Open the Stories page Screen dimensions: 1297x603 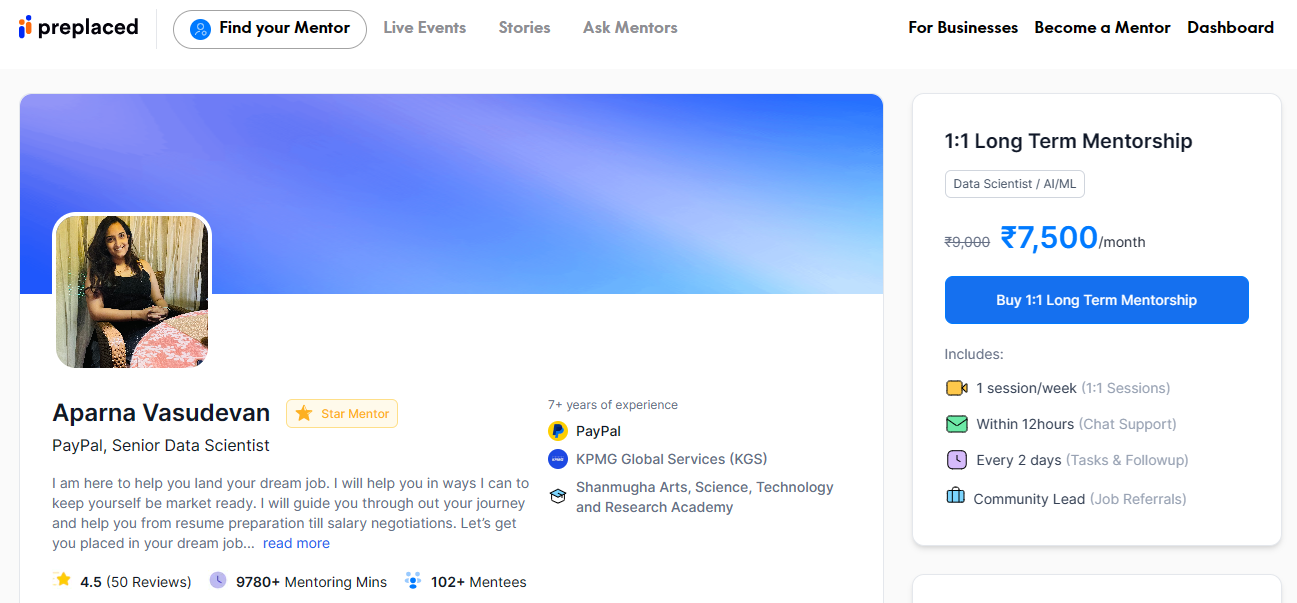525,28
